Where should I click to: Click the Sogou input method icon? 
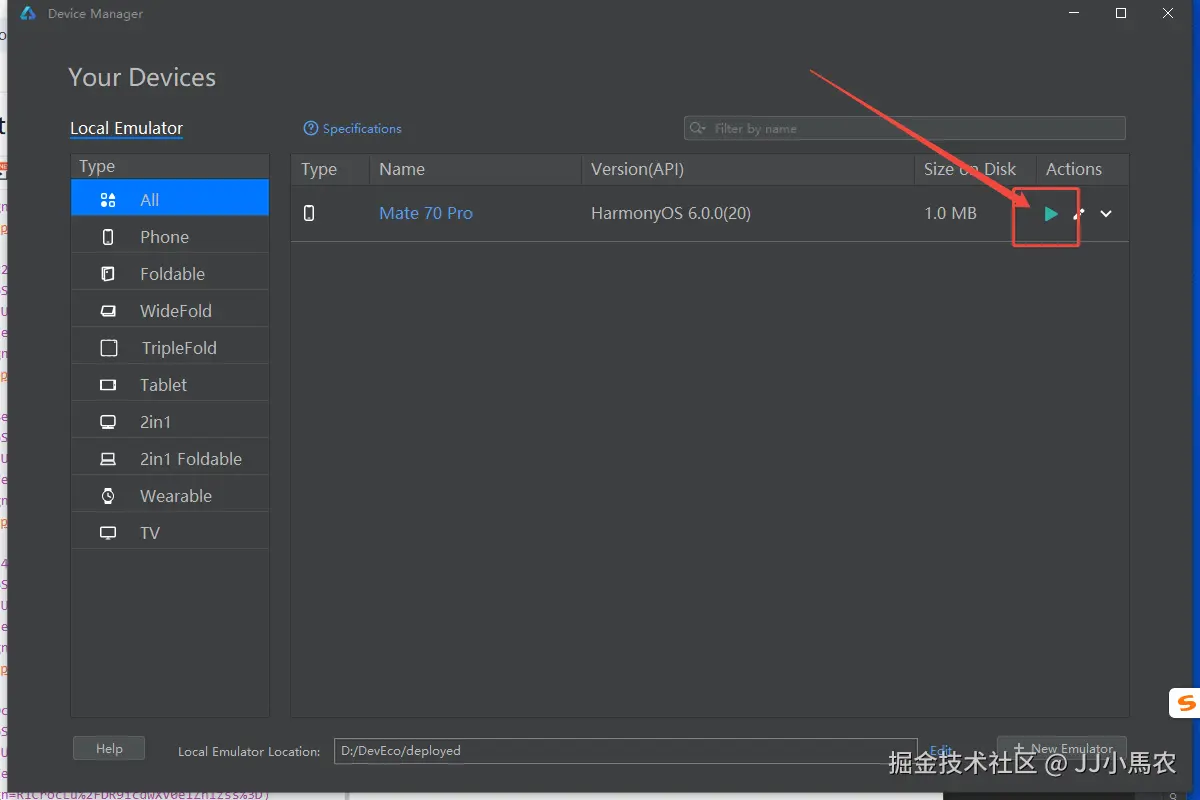coord(1185,703)
